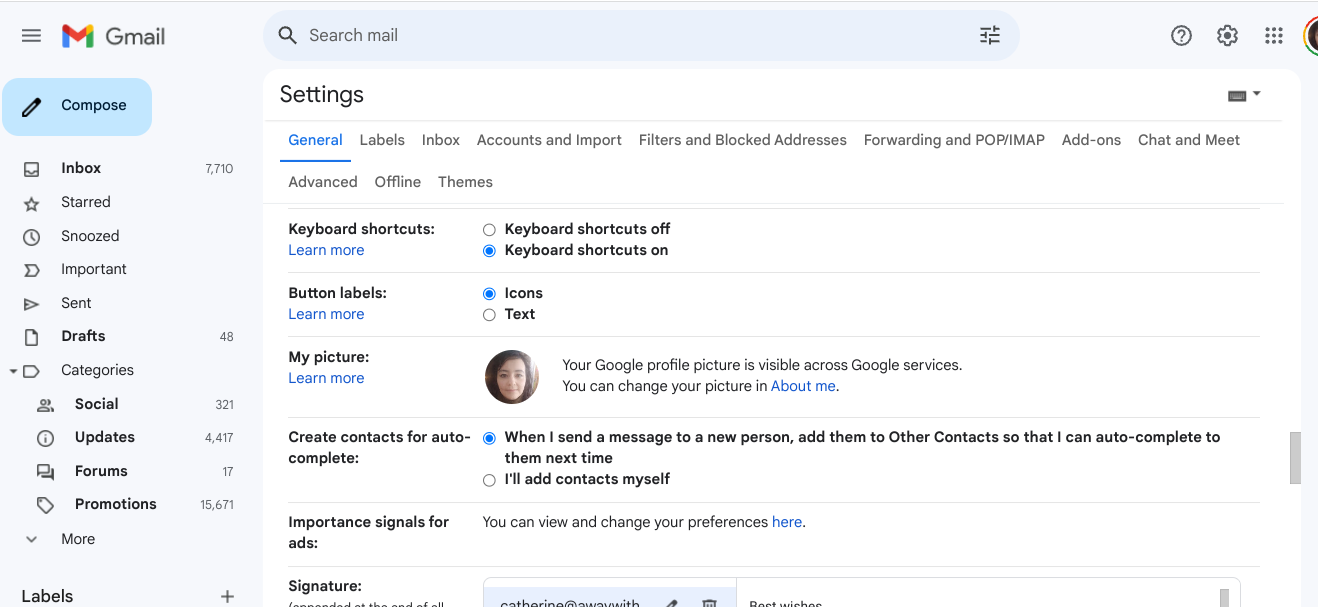
Task: Switch to the Forwarding and POP/IMAP tab
Action: pos(953,140)
